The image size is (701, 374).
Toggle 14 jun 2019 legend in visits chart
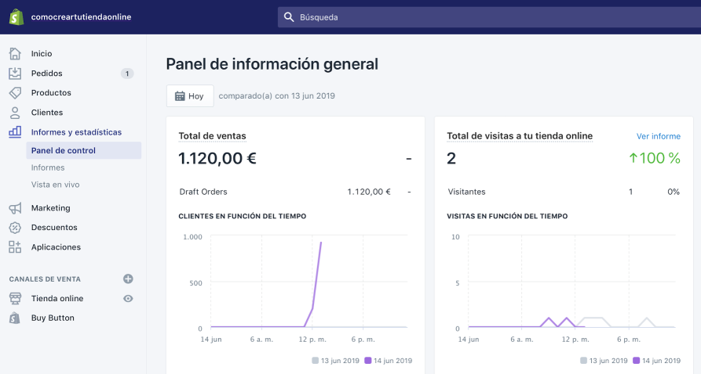657,361
